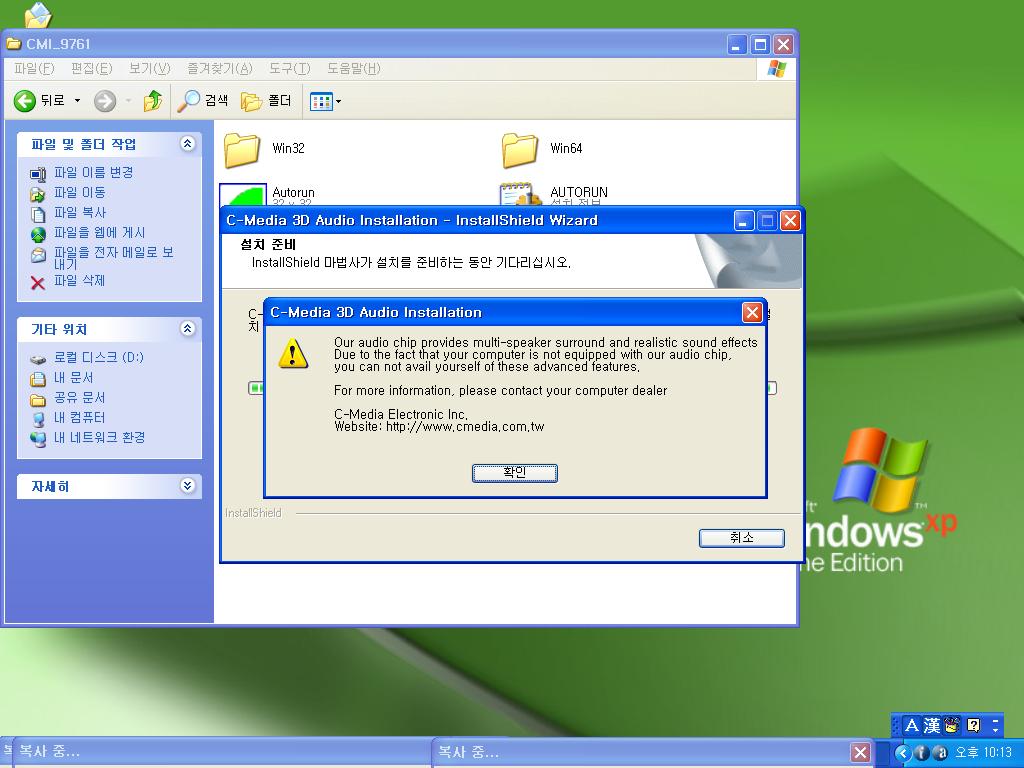
Task: Open 로컬 디스크 (D:) drive icon
Action: tap(38, 359)
